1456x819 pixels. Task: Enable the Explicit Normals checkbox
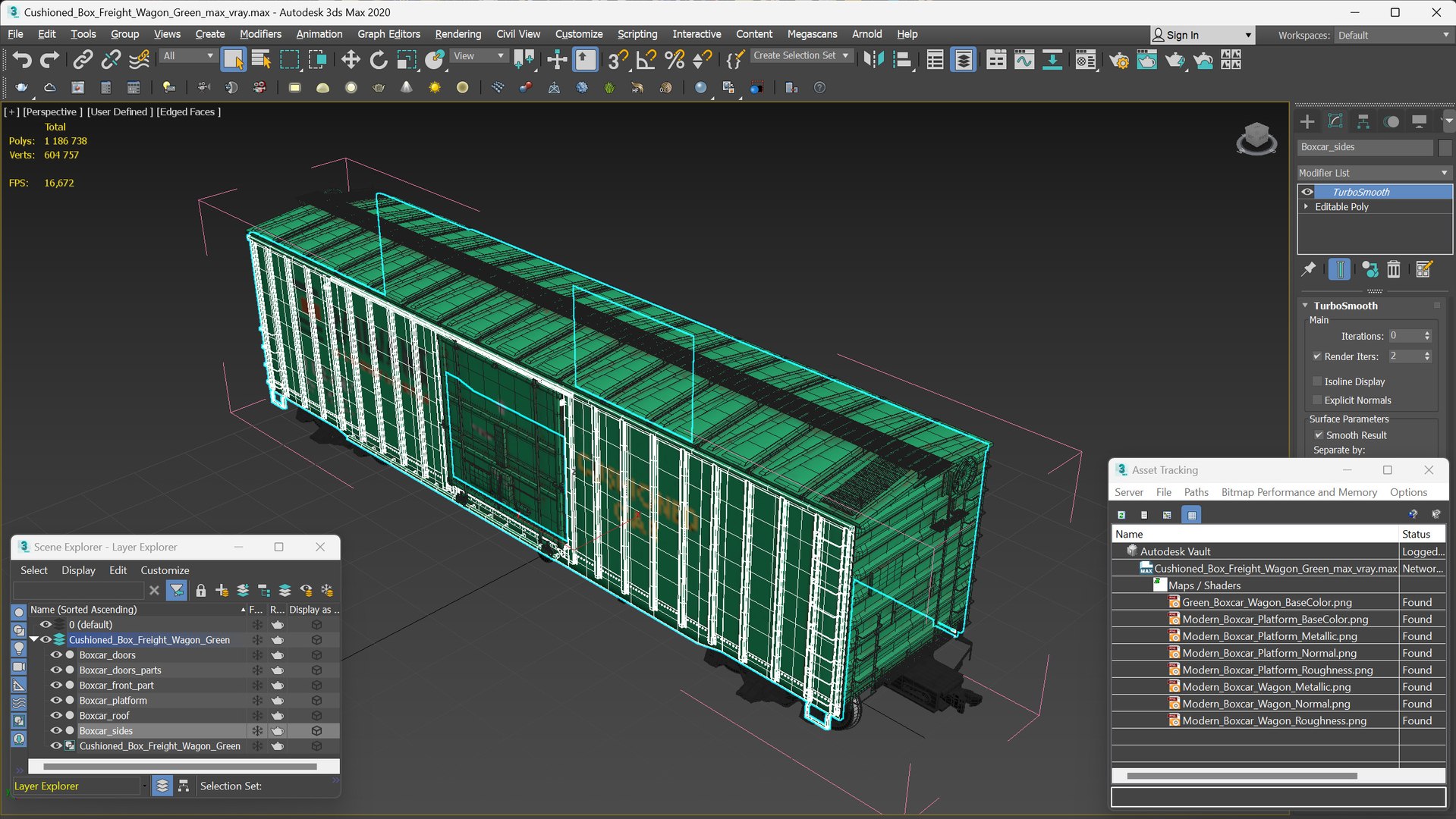tap(1317, 400)
